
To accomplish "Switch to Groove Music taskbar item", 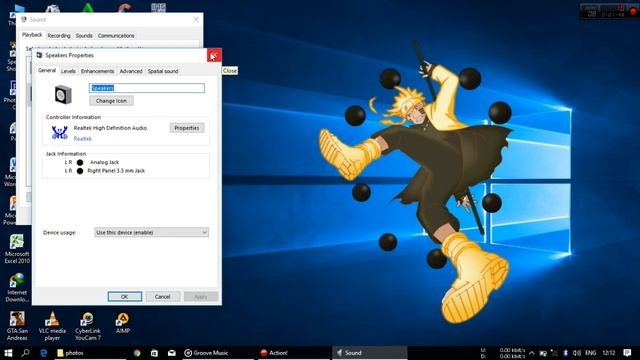I will pyautogui.click(x=218, y=353).
